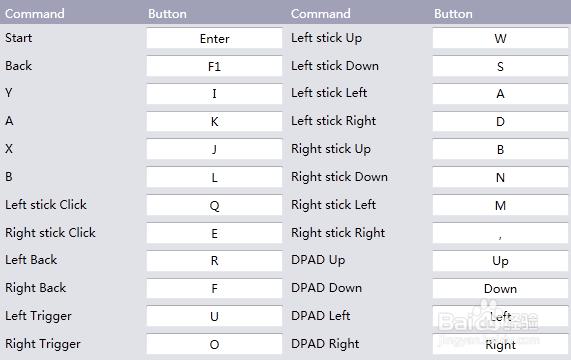This screenshot has height=360, width=571.
Task: Select the Left Back field showing R
Action: click(214, 261)
